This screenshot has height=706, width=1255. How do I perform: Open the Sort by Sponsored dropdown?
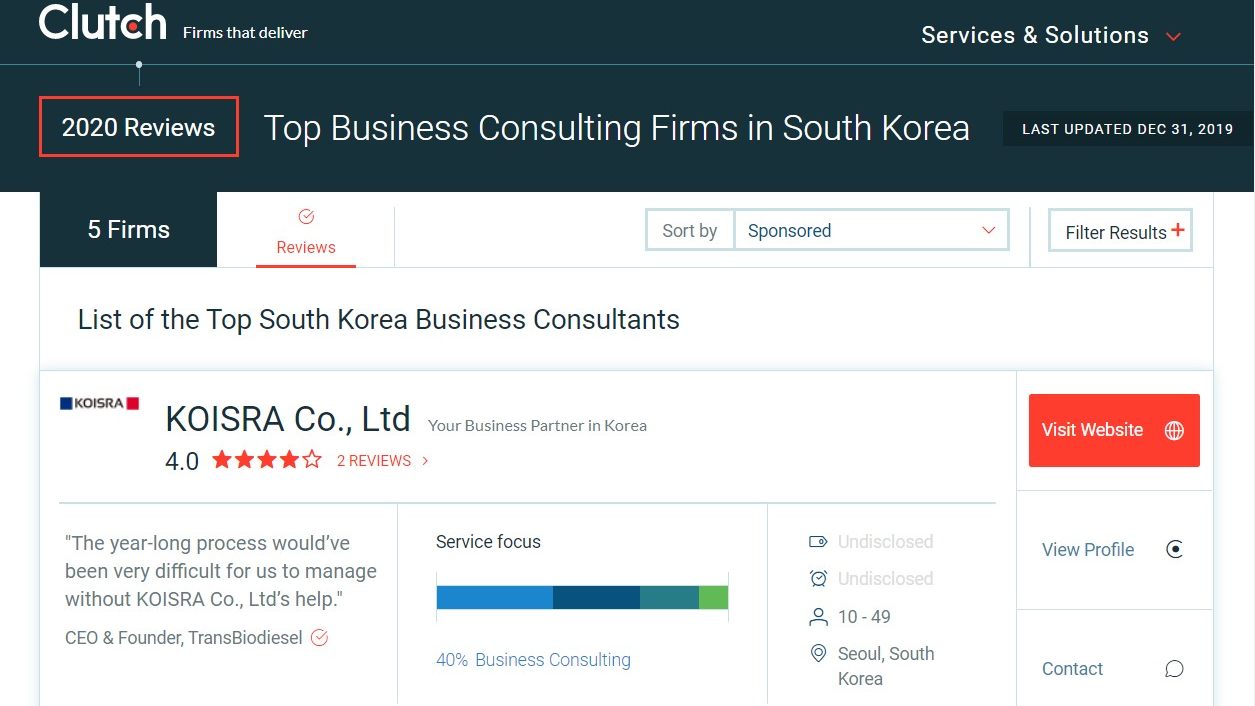pos(870,230)
